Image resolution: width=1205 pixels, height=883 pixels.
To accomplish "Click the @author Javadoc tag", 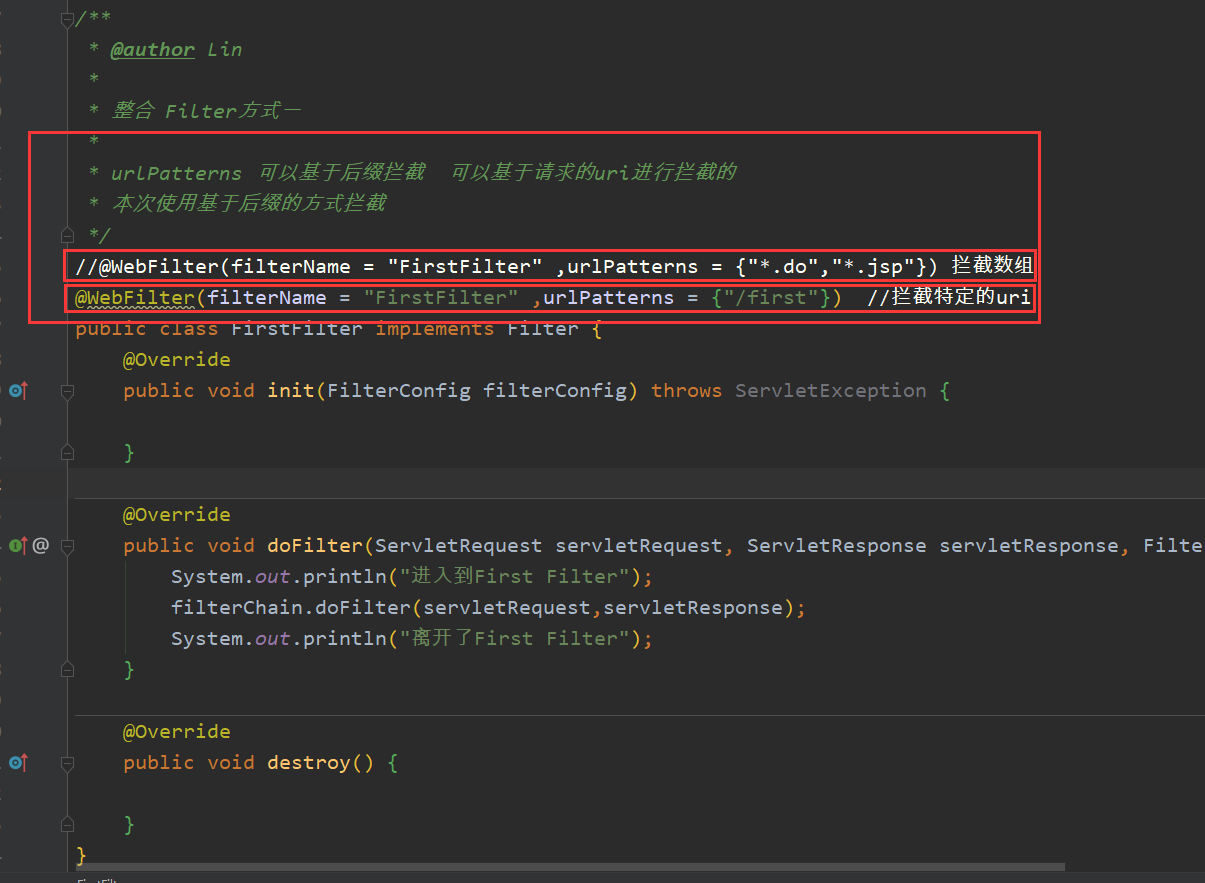I will 152,50.
